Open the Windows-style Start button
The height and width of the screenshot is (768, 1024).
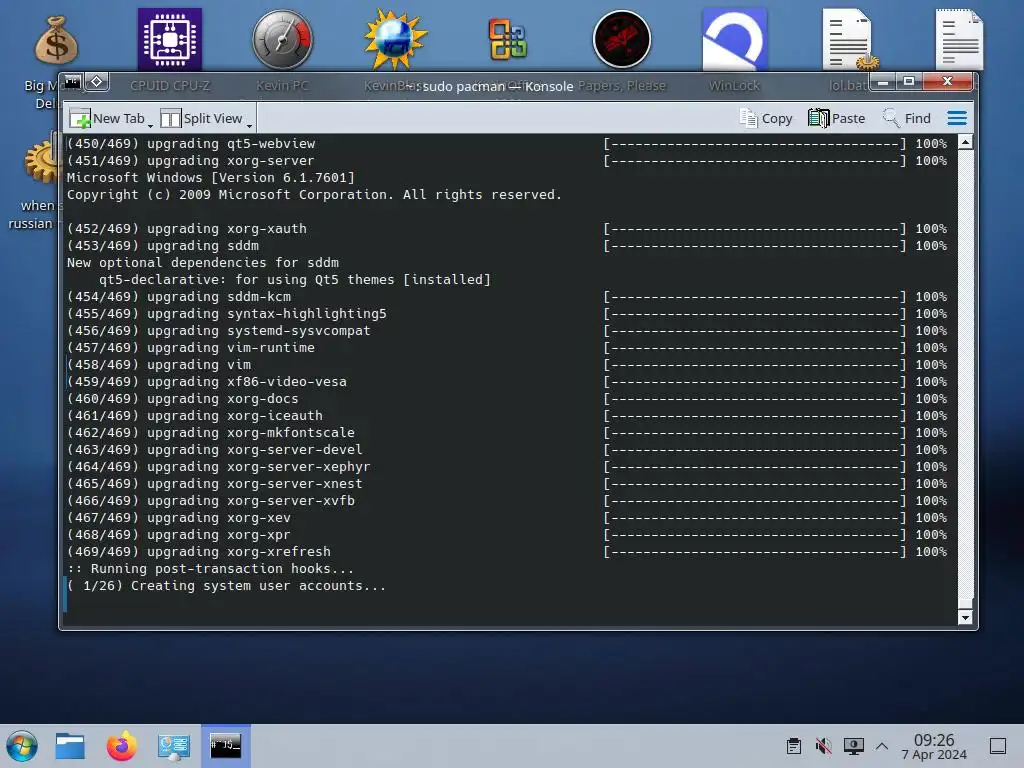click(22, 746)
